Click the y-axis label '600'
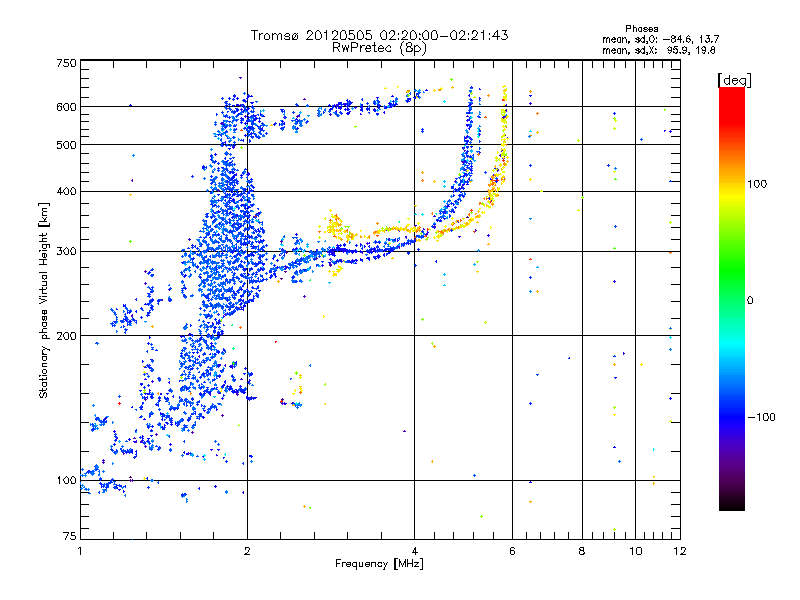 pyautogui.click(x=66, y=107)
